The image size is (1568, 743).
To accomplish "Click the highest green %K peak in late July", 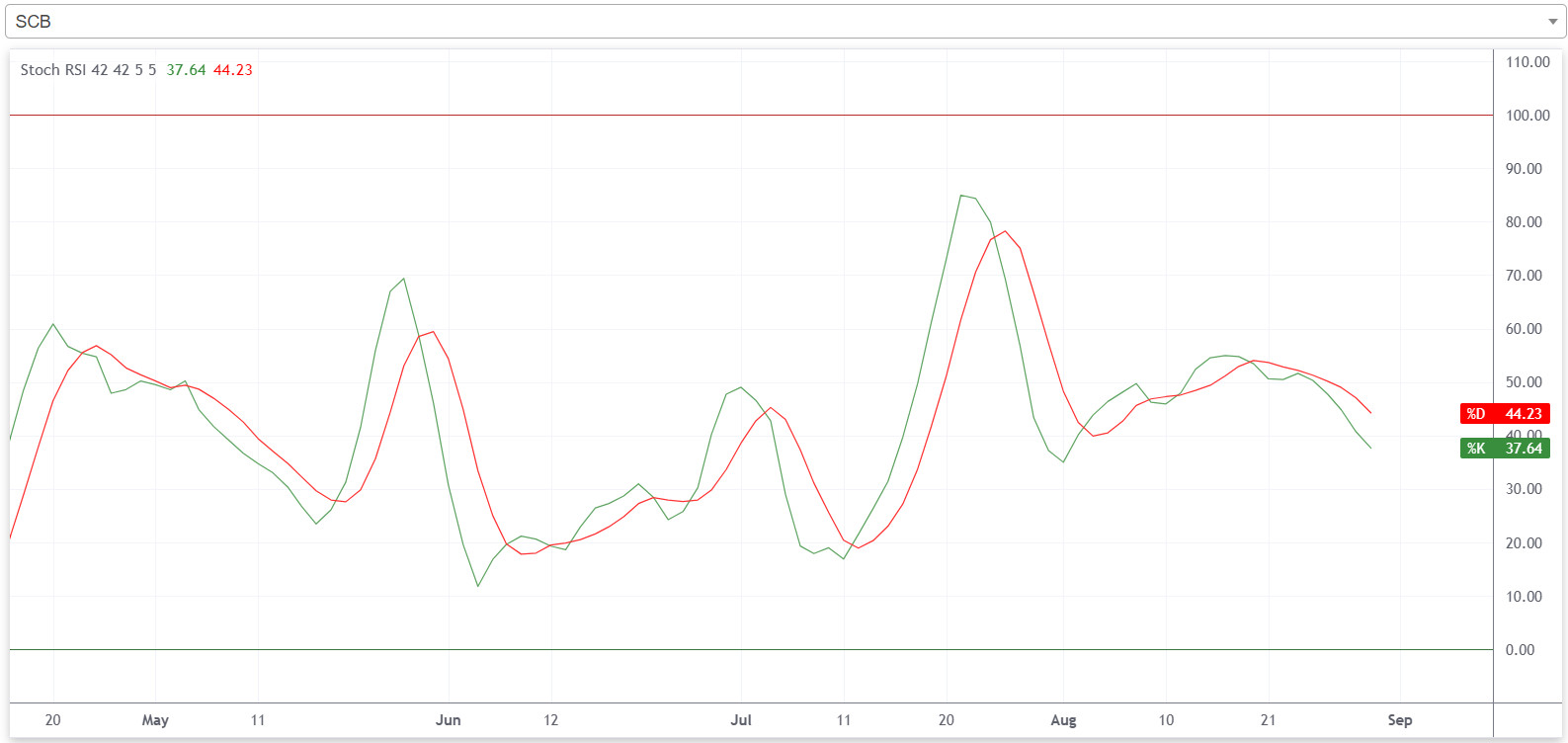I will (961, 196).
